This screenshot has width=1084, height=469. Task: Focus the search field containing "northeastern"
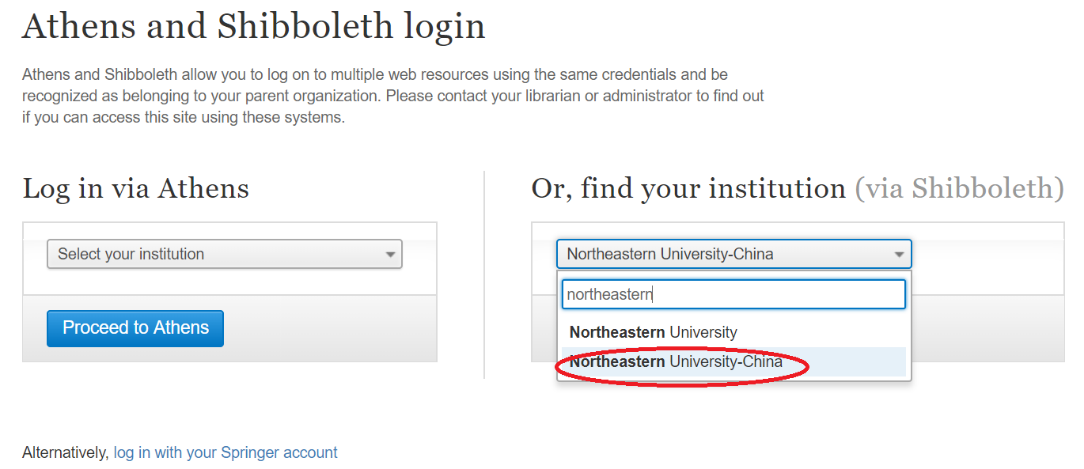coord(733,294)
